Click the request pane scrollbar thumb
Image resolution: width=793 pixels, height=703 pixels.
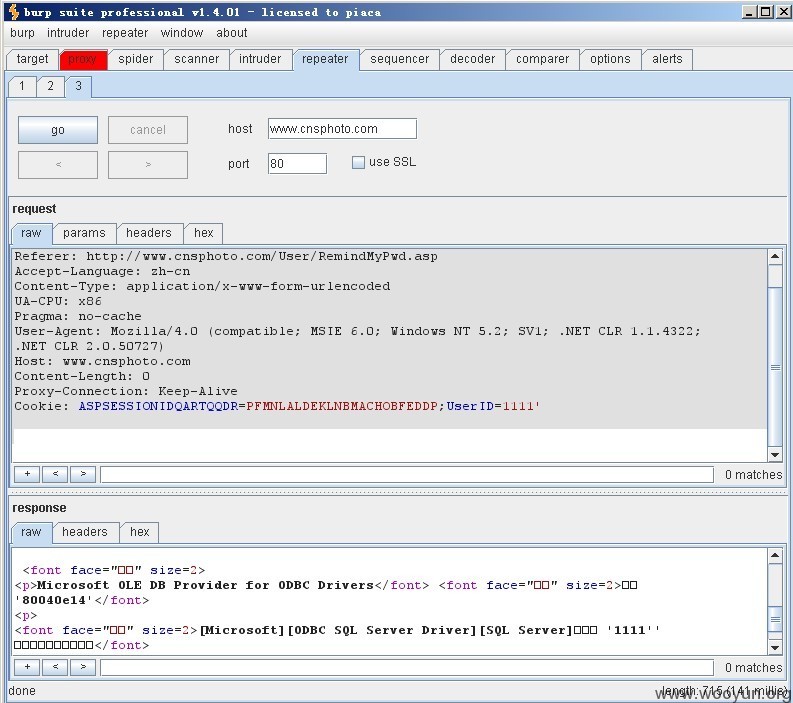click(x=774, y=367)
